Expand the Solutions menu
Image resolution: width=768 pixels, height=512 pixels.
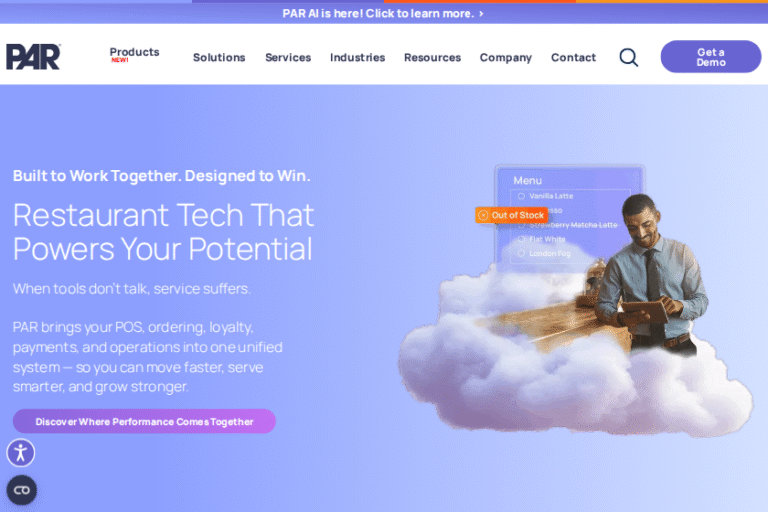(219, 57)
